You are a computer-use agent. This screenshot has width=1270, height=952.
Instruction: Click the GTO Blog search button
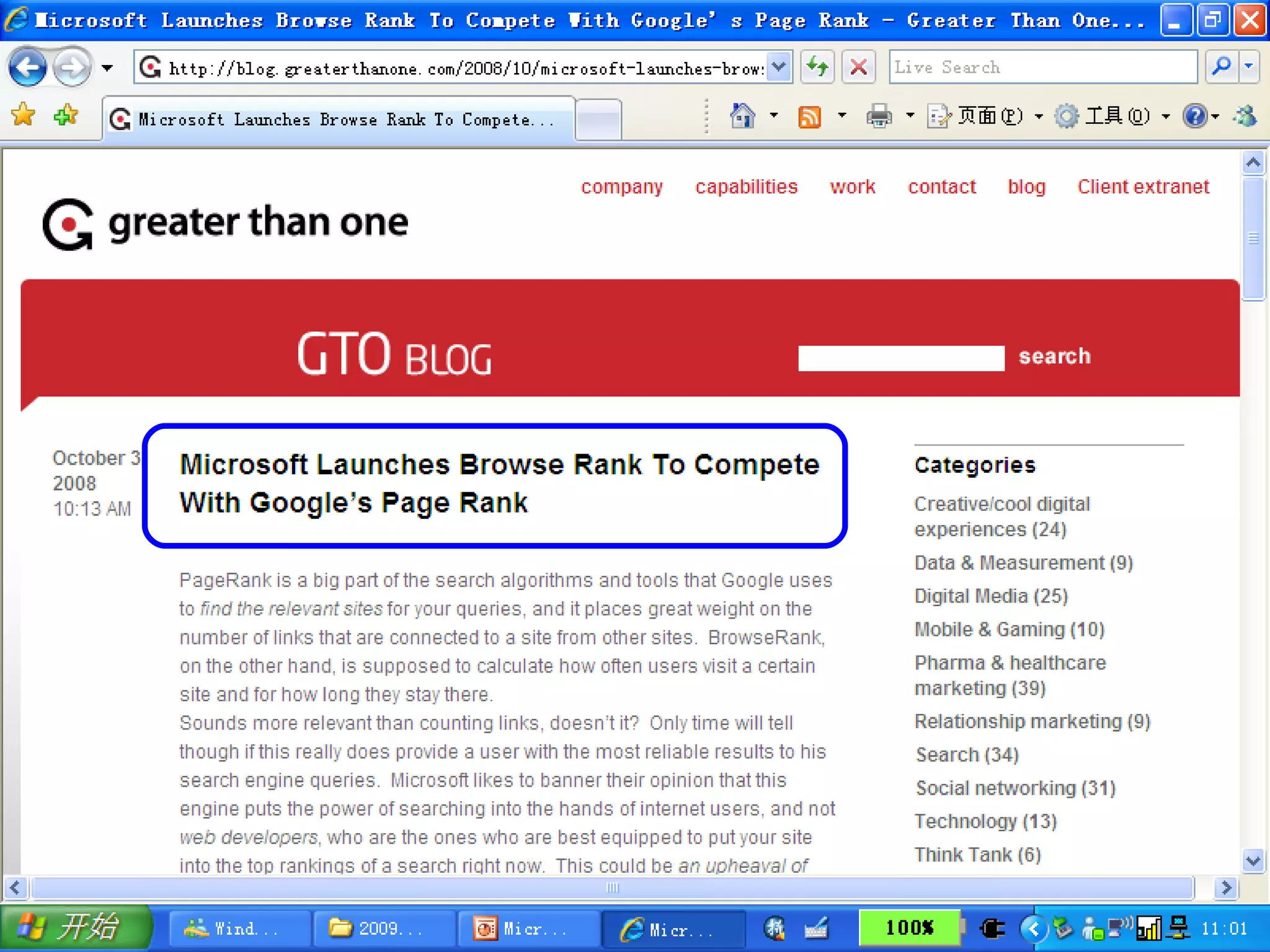tap(1054, 356)
